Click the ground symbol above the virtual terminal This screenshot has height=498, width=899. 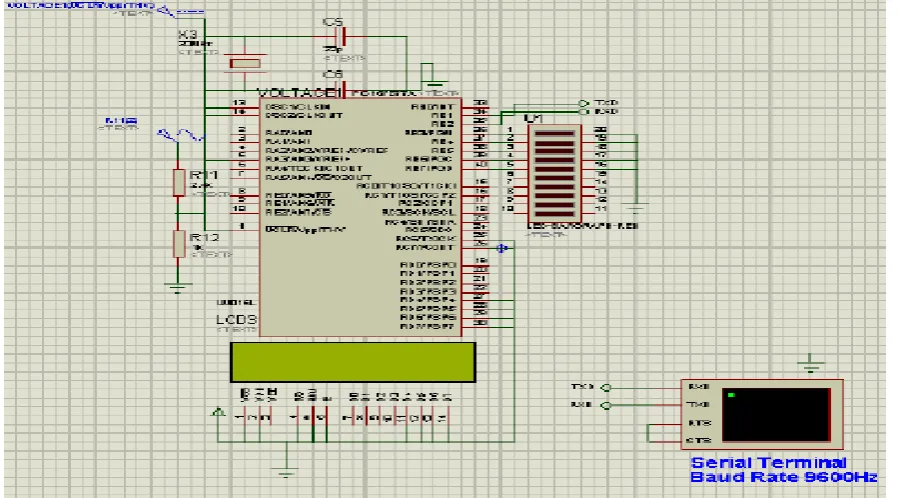coord(810,363)
